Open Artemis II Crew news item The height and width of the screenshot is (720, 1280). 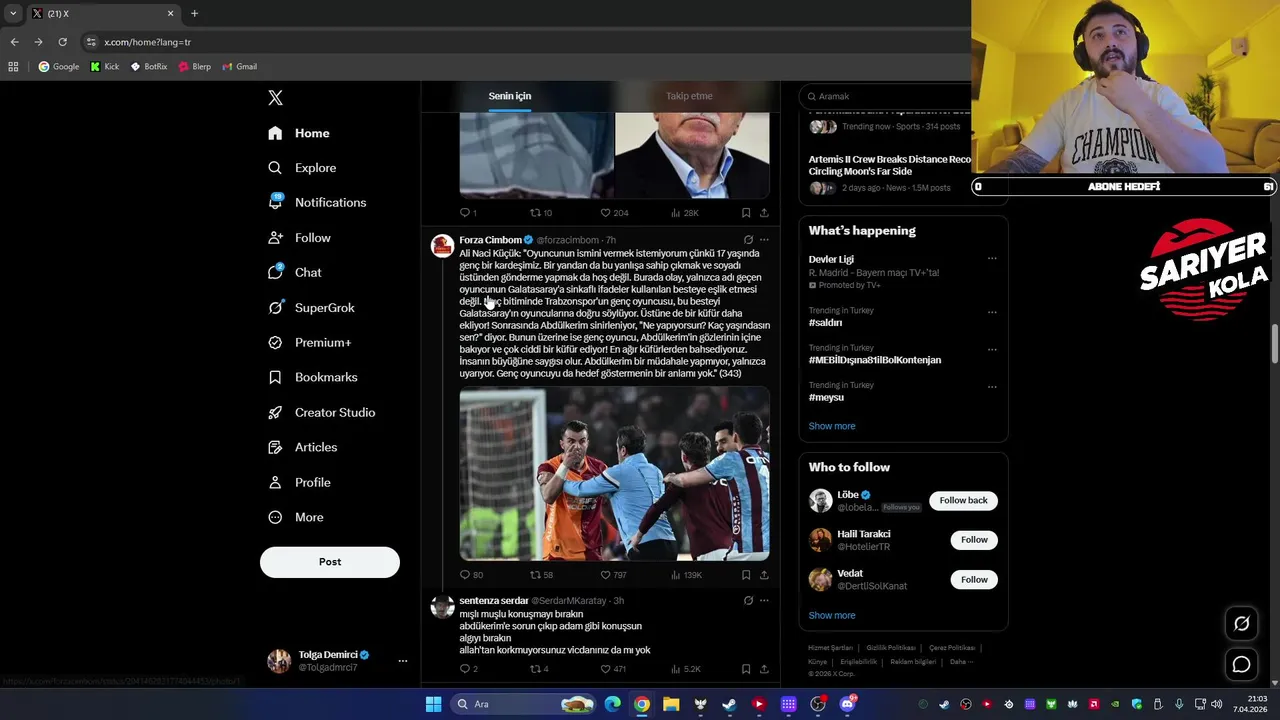(890, 173)
